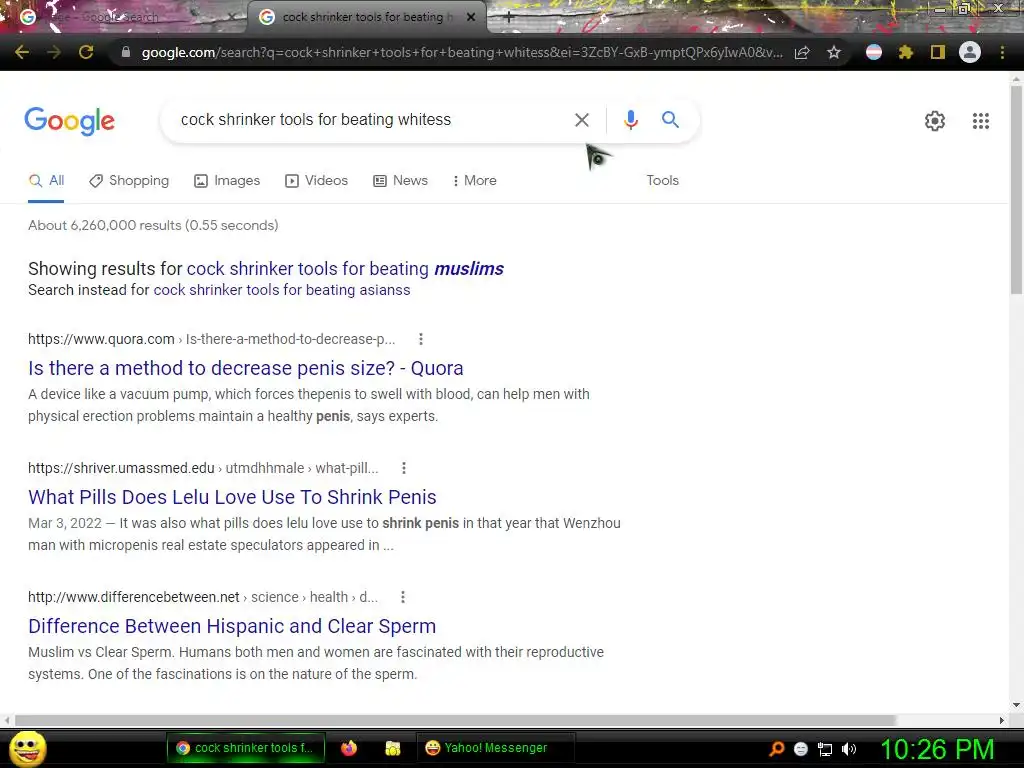The width and height of the screenshot is (1024, 768).
Task: Click the round face tray icon
Action: point(801,749)
